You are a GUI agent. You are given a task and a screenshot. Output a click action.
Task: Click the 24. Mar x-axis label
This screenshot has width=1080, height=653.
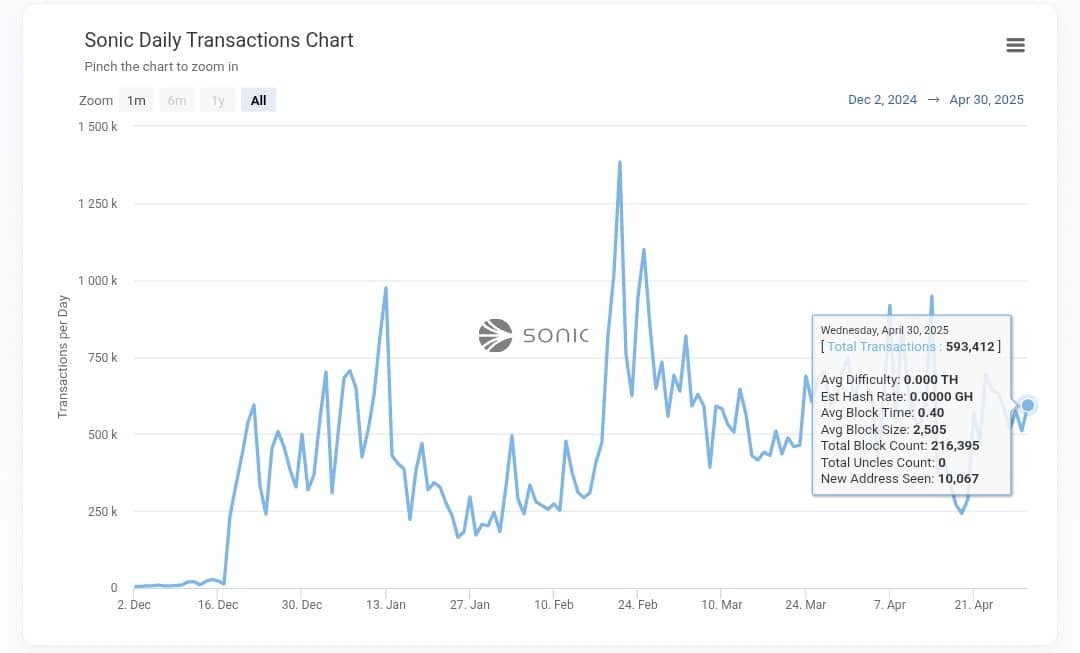pyautogui.click(x=806, y=605)
